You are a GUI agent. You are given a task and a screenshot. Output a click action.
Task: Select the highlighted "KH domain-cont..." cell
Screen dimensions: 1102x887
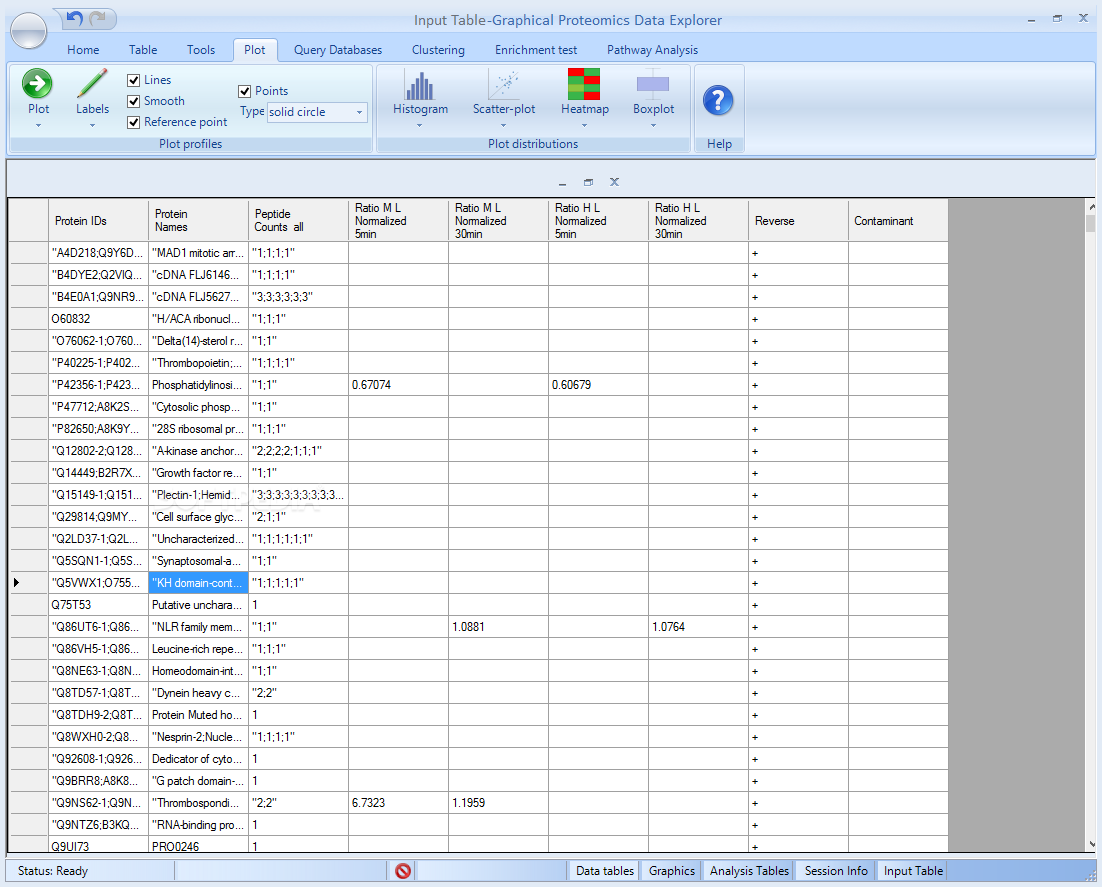tap(198, 583)
